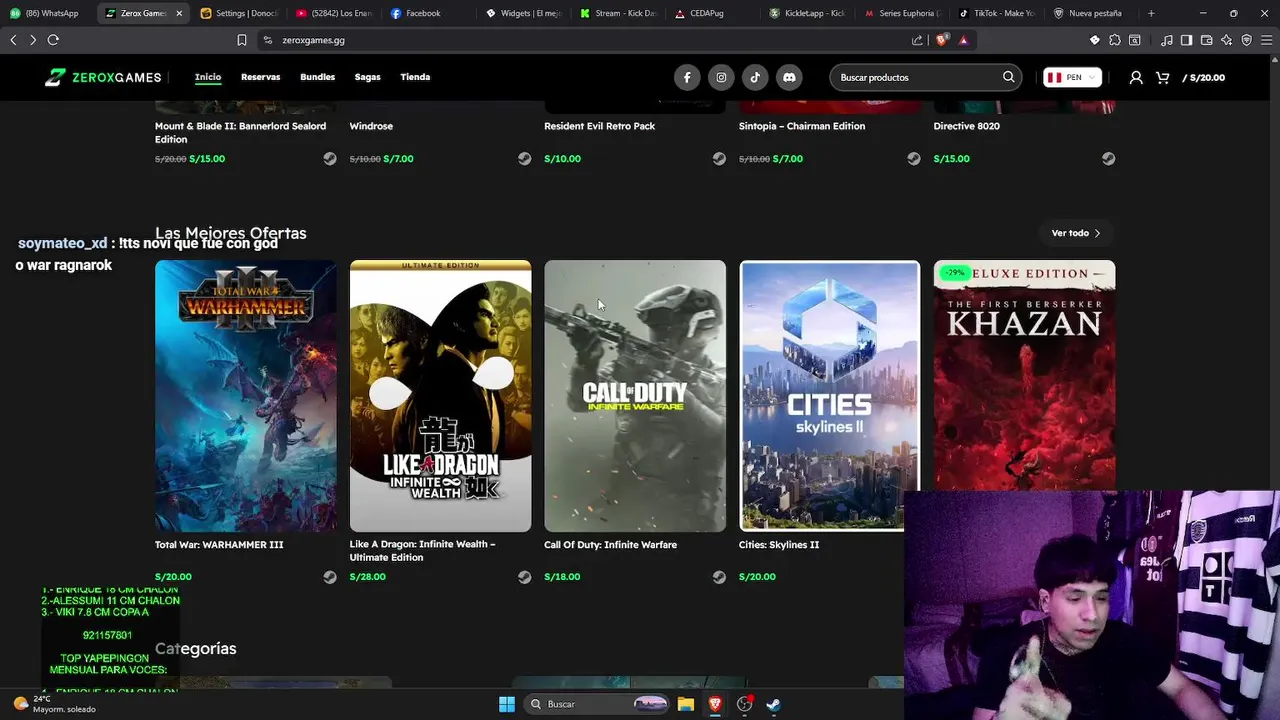1280x720 pixels.
Task: Click Steam platform icon for Like A Dragon
Action: 524,577
